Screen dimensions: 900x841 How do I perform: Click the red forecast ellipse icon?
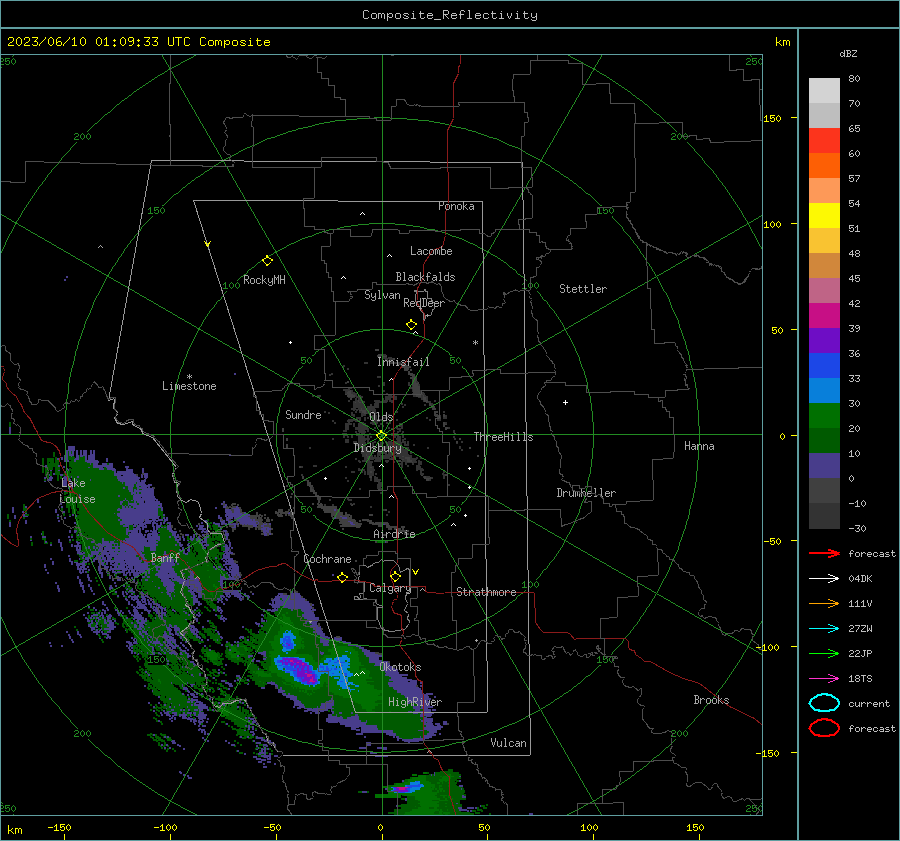(x=824, y=728)
